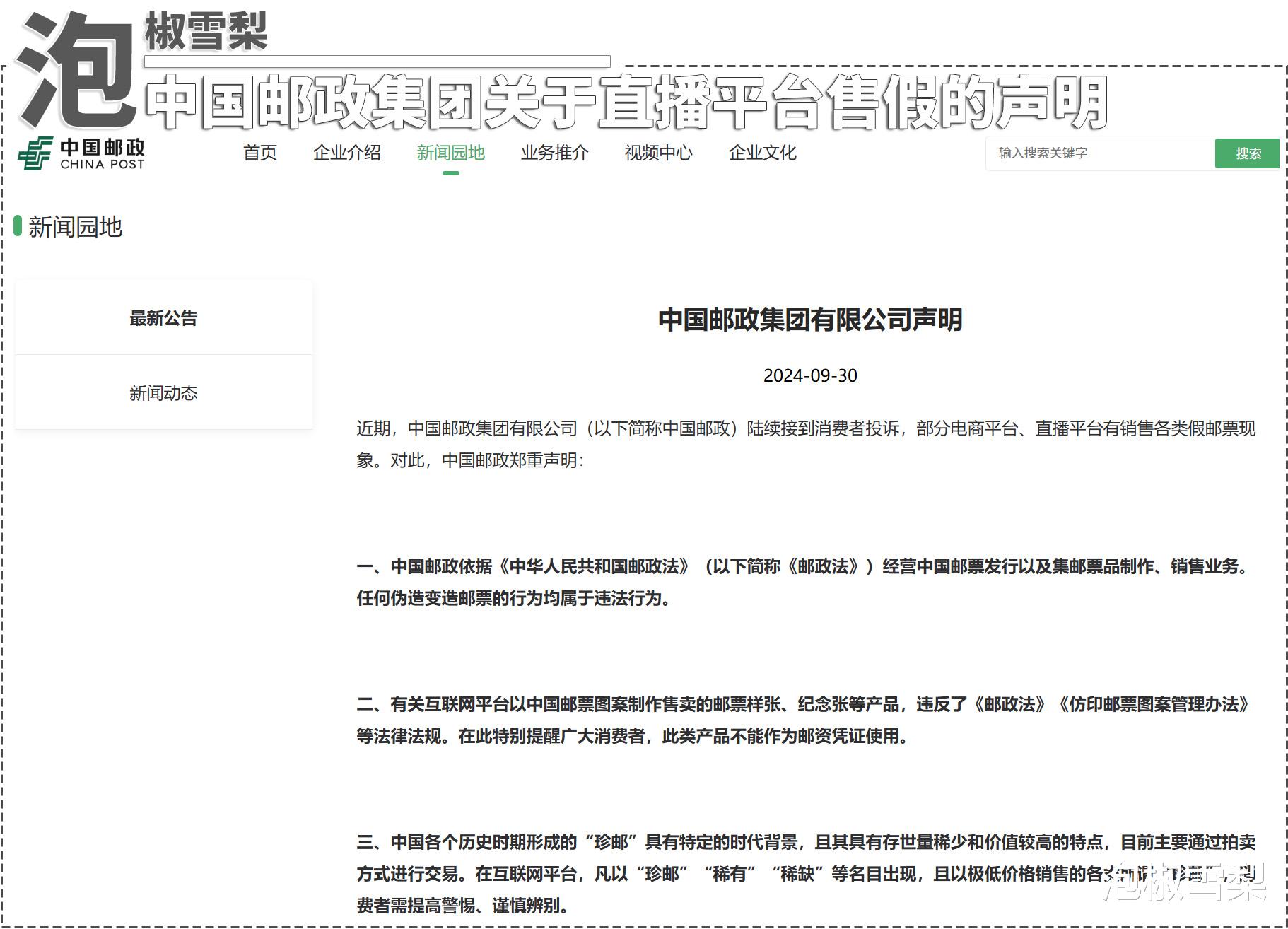Open the 企业介绍 menu item
This screenshot has height=929, width=1288.
tap(347, 153)
